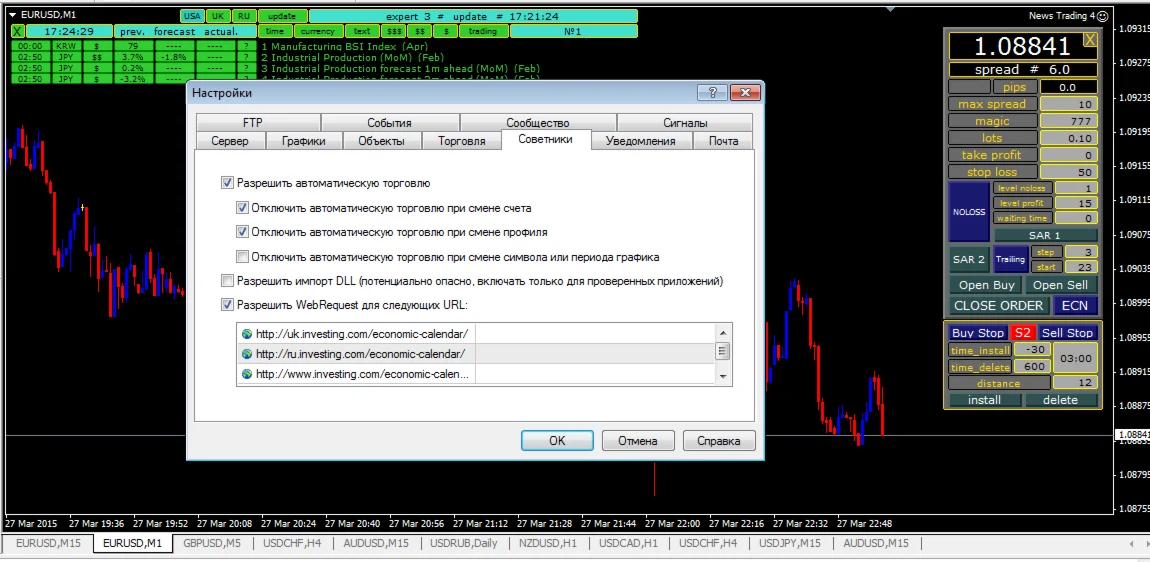Click the green X on the news panel

click(18, 32)
